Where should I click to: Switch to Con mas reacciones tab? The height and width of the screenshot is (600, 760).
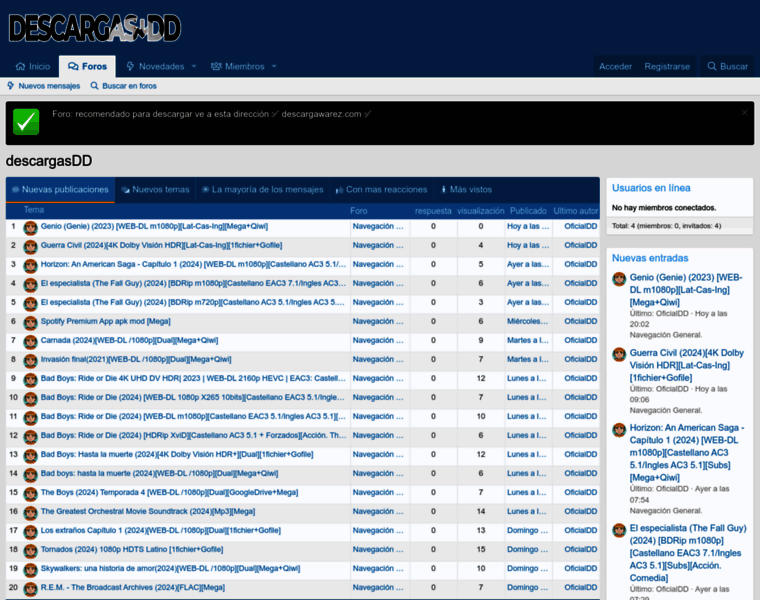point(381,189)
